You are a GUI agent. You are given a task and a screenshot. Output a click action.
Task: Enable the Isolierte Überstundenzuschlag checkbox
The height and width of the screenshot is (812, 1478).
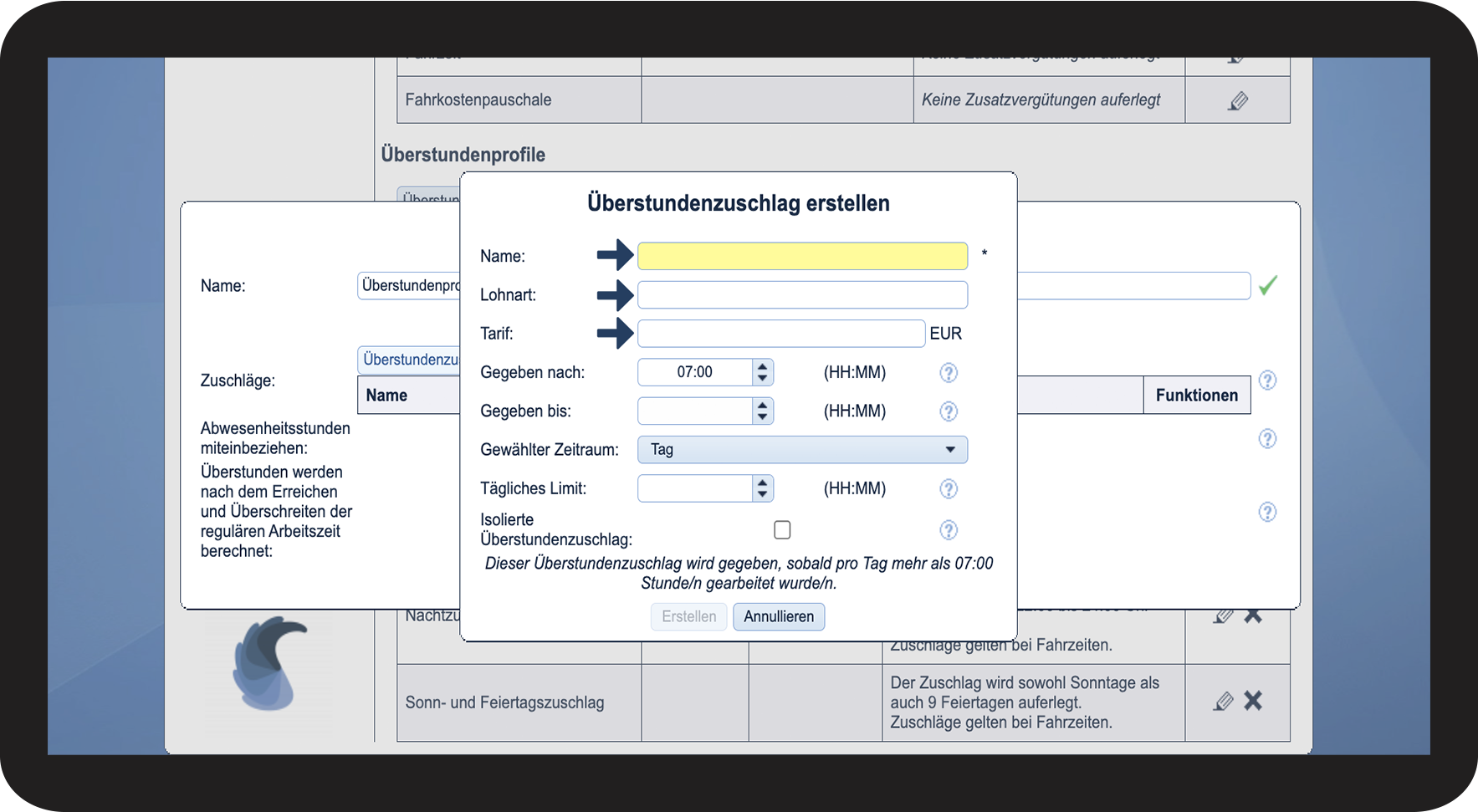coord(782,530)
